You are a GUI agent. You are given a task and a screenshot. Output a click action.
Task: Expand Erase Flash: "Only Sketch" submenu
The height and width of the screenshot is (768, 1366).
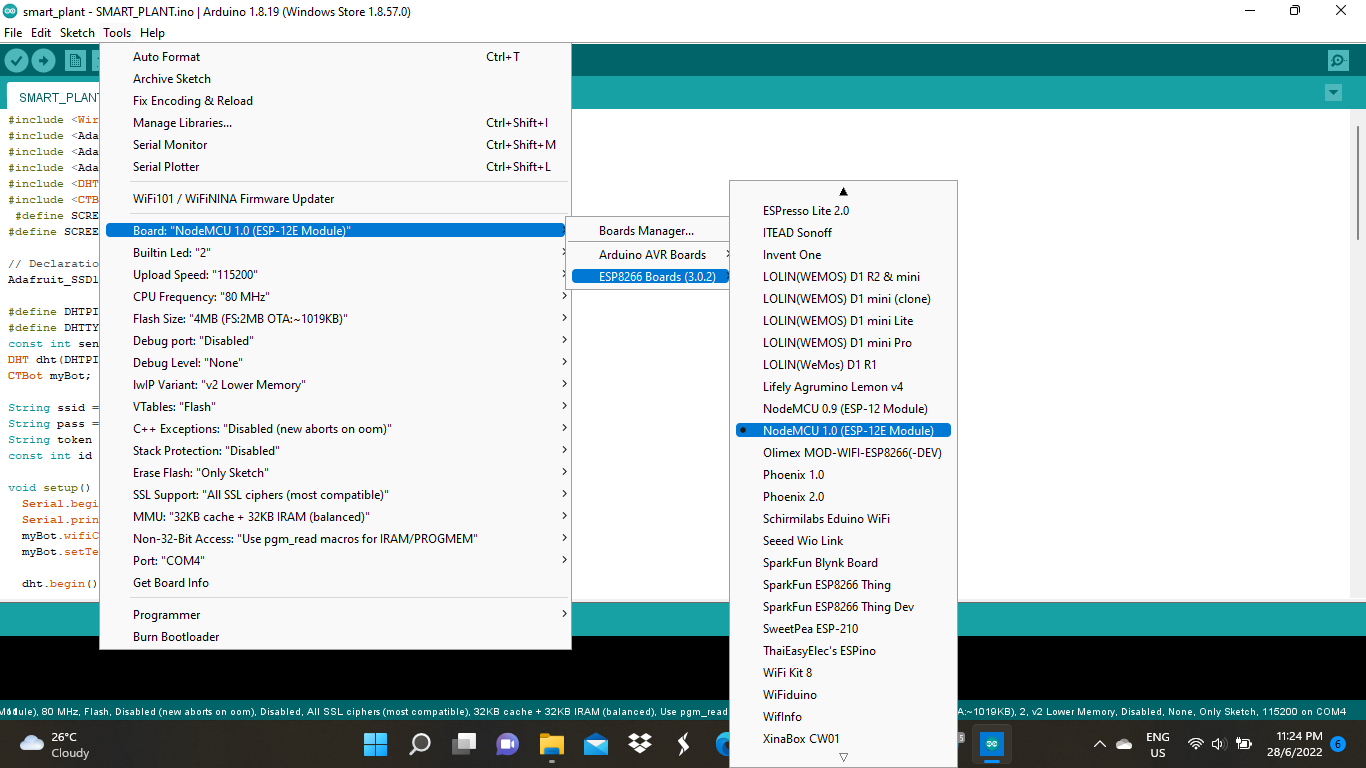[x=336, y=473]
